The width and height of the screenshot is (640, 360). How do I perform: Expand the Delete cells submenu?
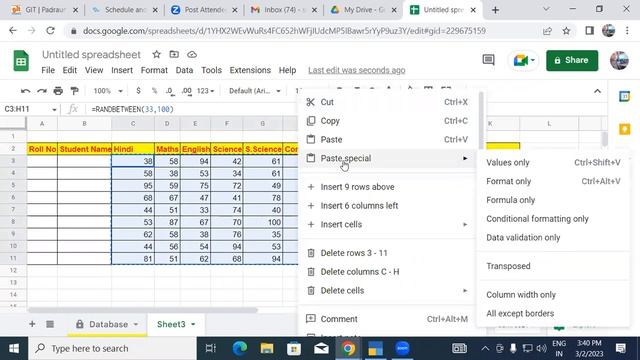pyautogui.click(x=387, y=291)
